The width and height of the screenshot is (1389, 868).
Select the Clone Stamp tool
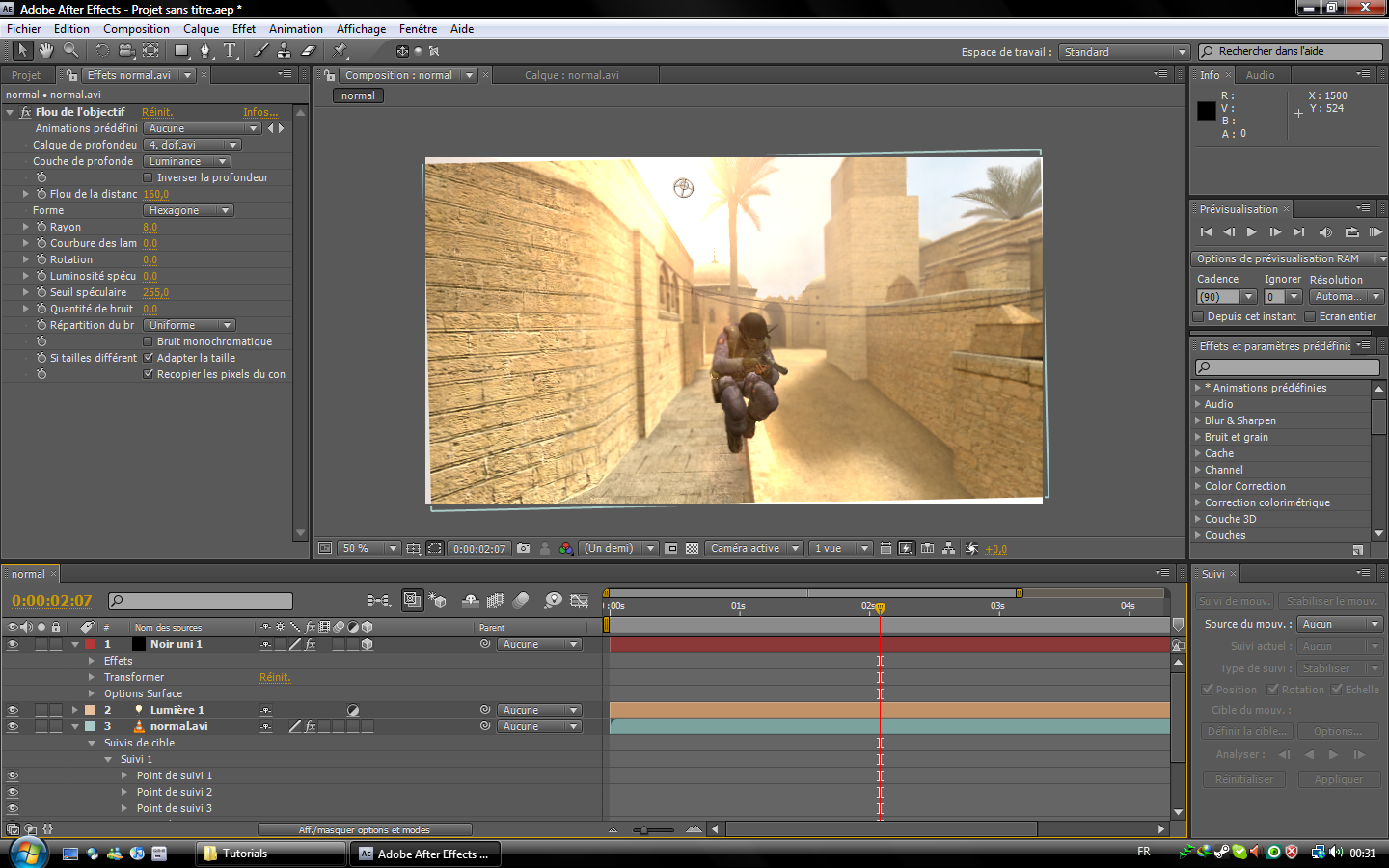[285, 50]
